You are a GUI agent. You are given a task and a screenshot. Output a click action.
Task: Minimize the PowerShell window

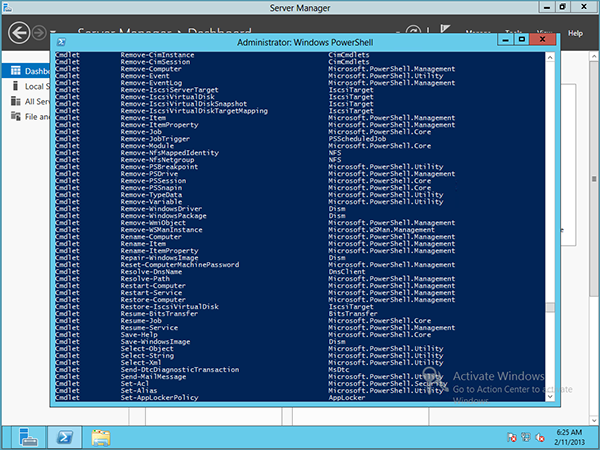click(x=505, y=39)
